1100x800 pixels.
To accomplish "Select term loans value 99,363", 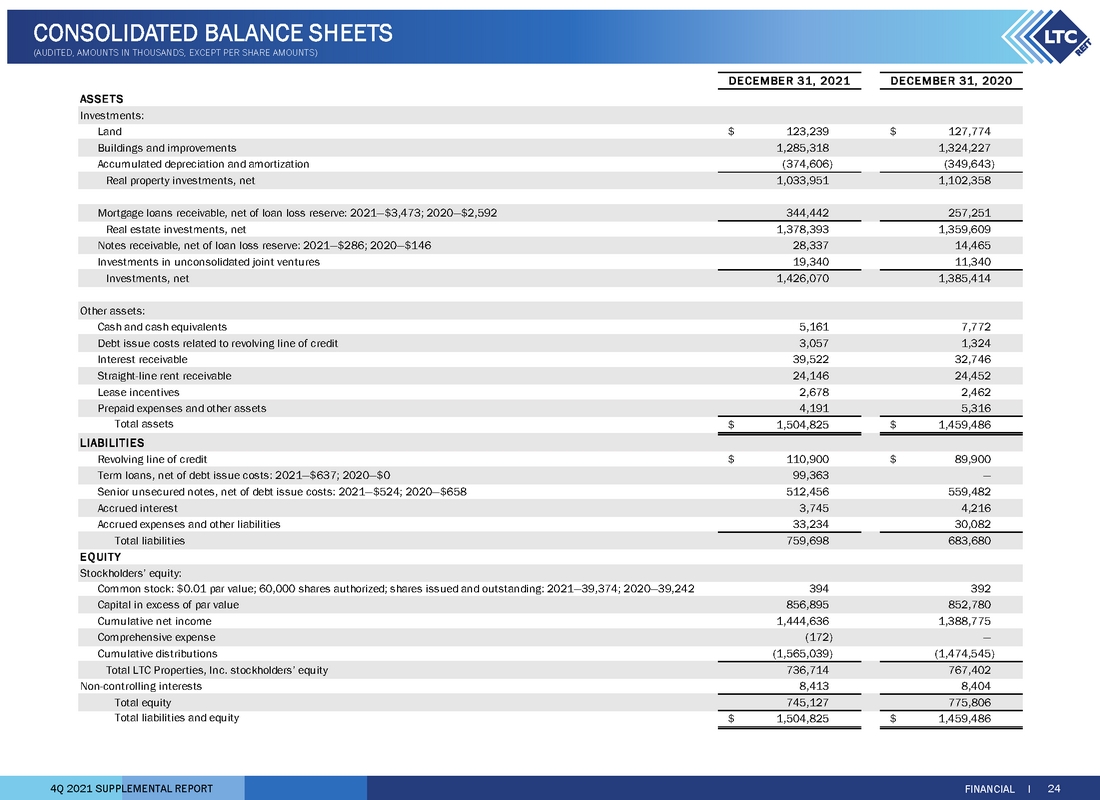I will (x=810, y=475).
